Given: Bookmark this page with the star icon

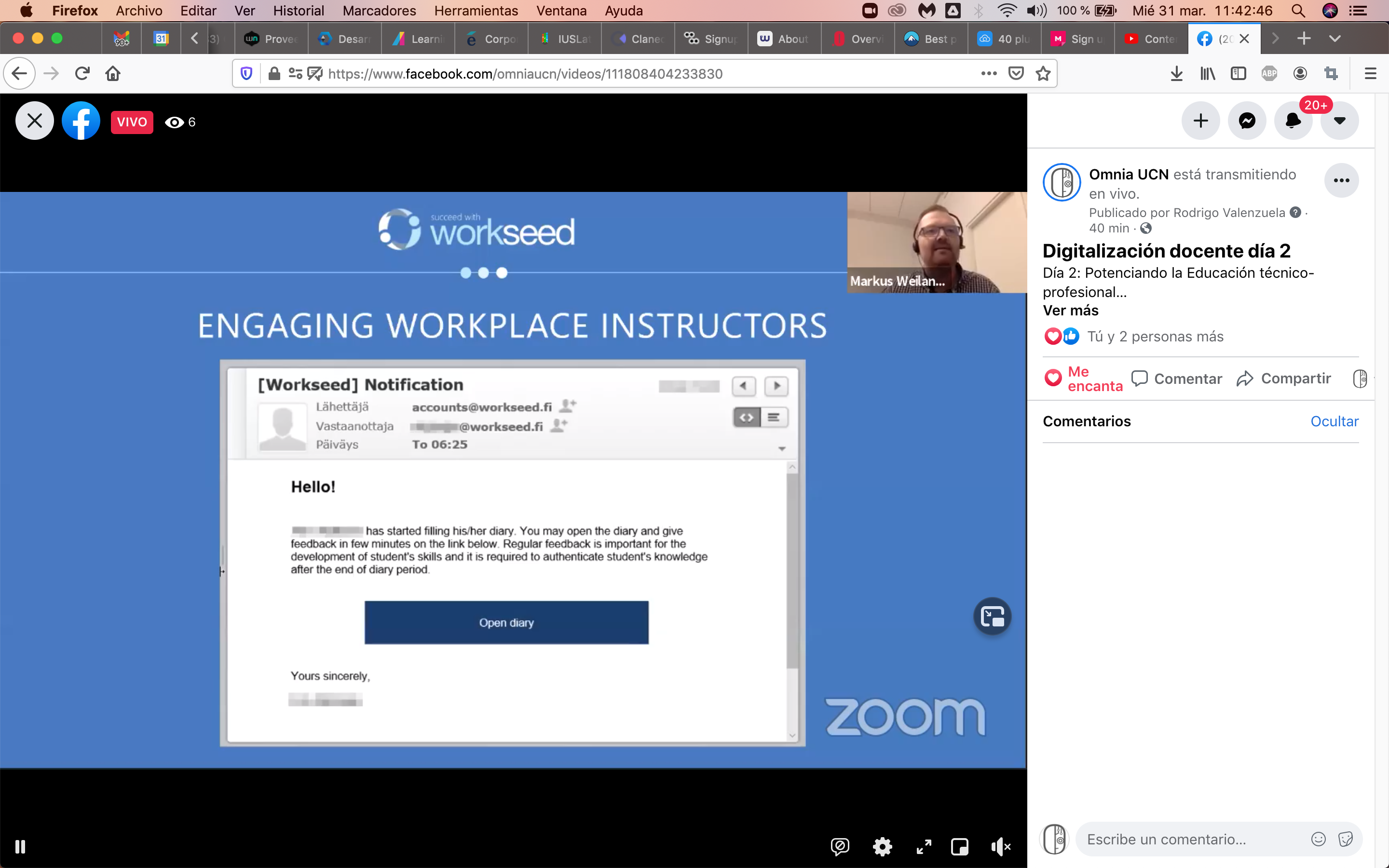Looking at the screenshot, I should point(1043,73).
